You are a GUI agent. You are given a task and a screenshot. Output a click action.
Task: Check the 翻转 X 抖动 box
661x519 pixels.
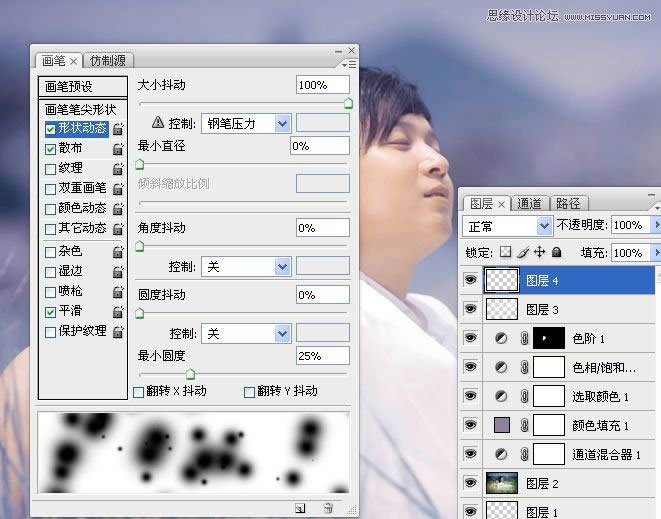coord(139,392)
